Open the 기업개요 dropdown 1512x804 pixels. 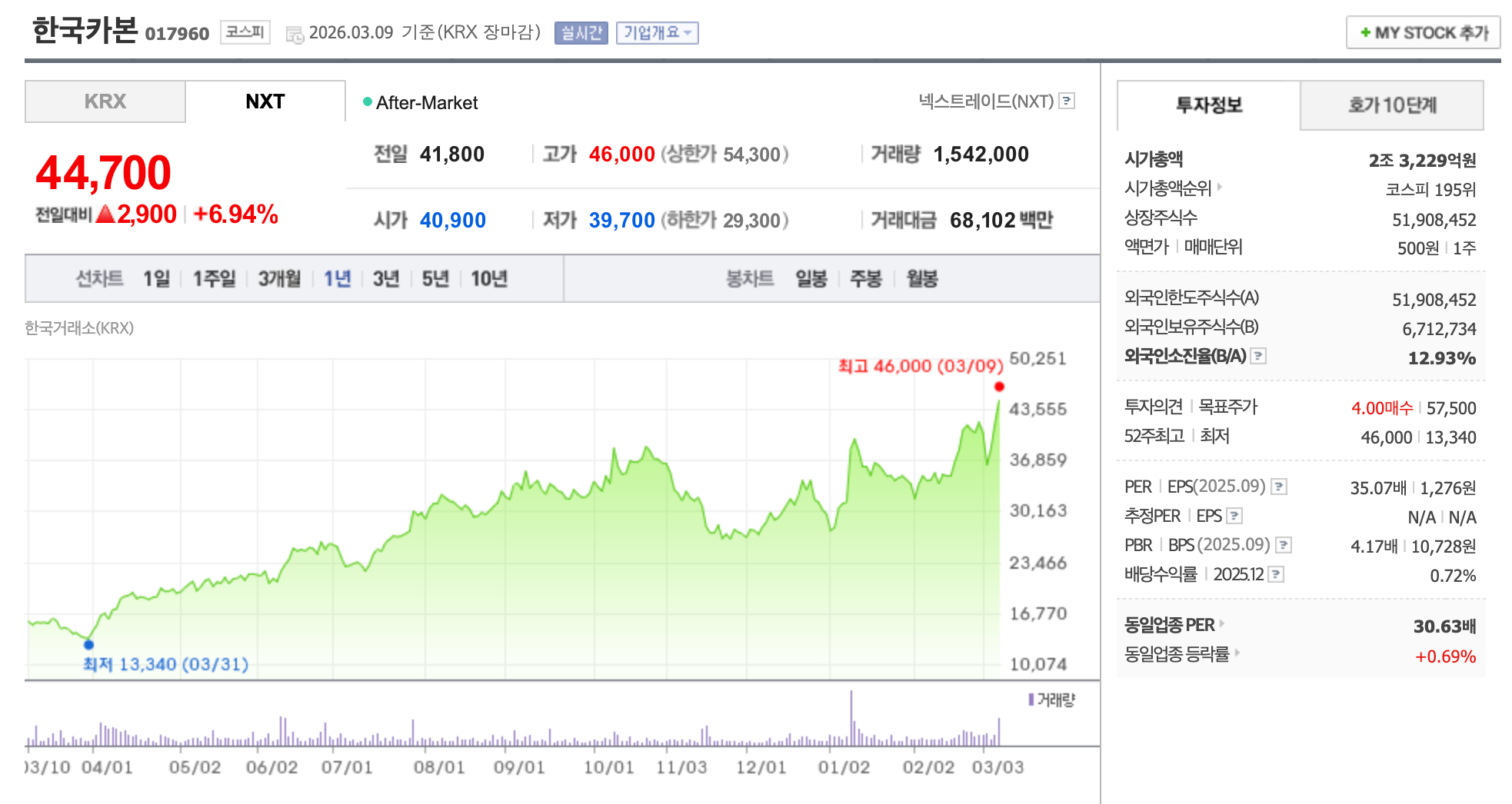point(658,33)
